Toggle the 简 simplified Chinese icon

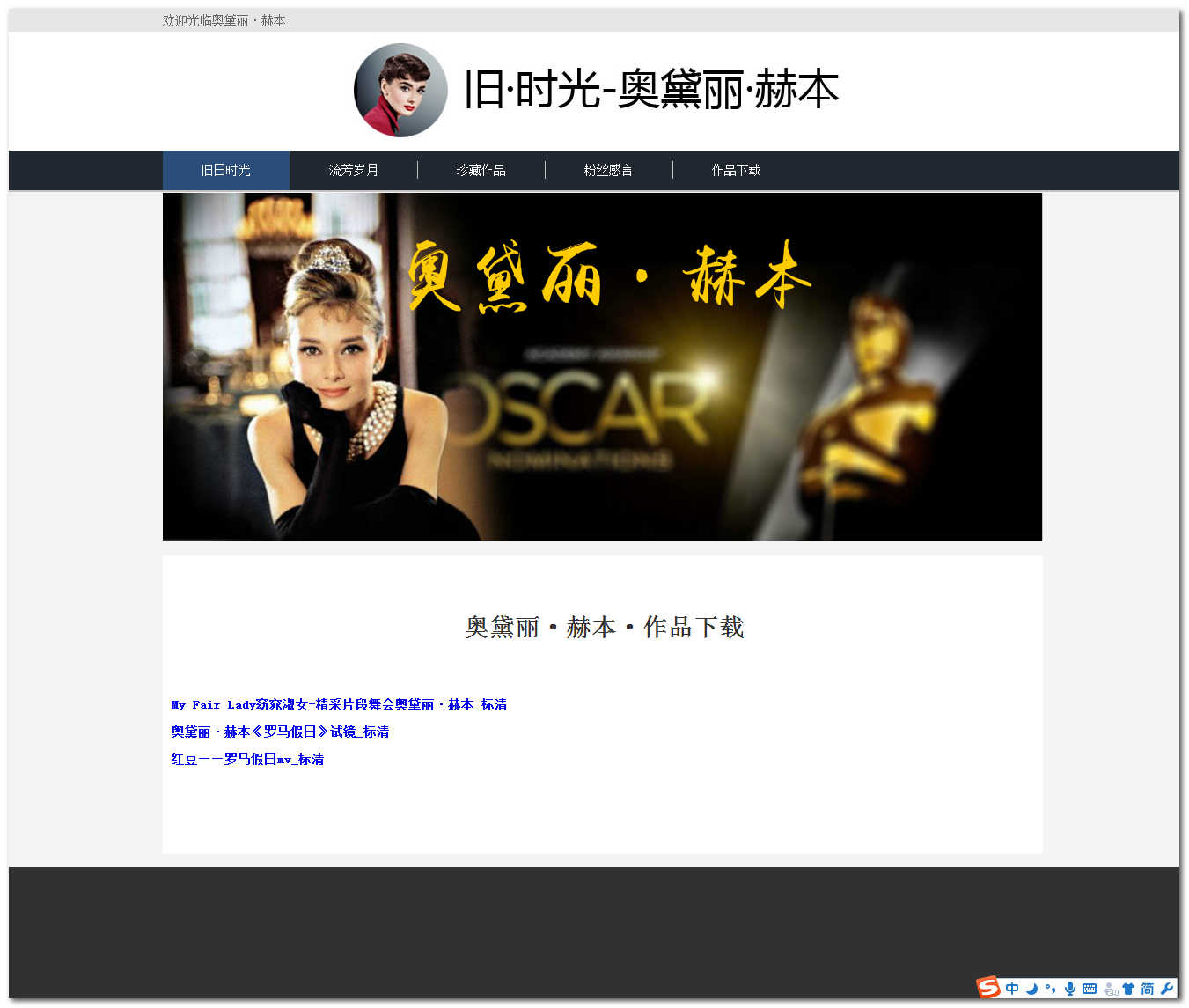(1148, 989)
